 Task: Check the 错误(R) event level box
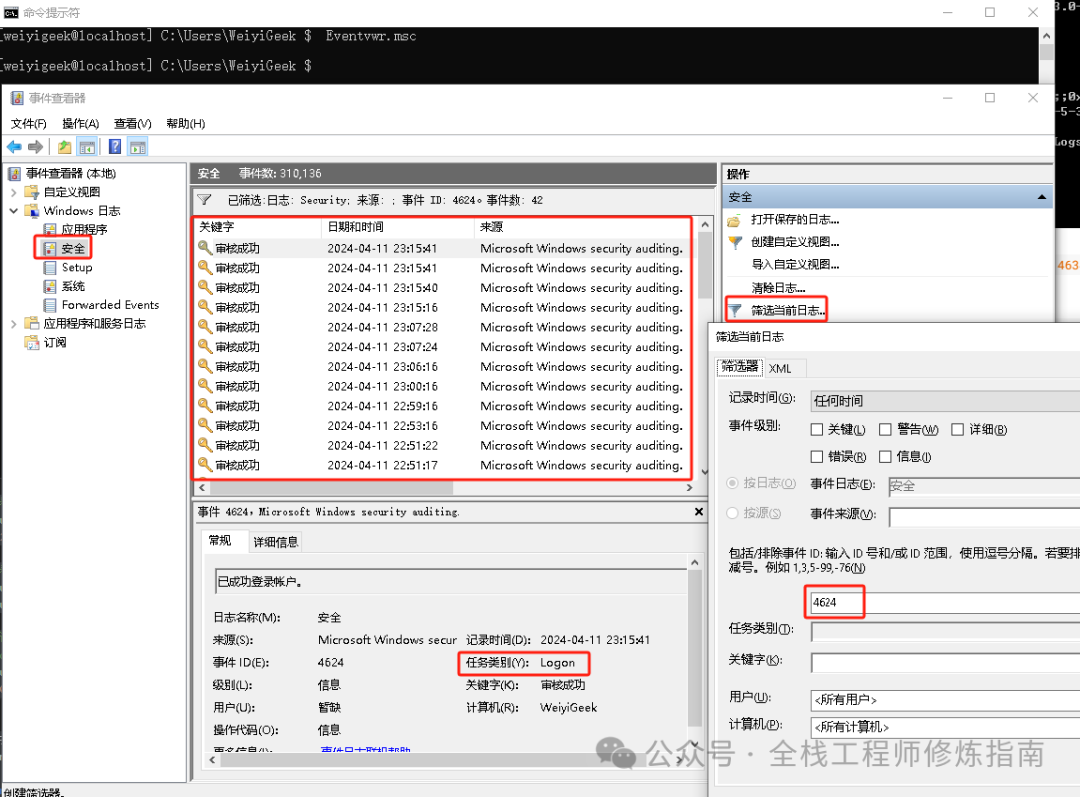point(817,457)
